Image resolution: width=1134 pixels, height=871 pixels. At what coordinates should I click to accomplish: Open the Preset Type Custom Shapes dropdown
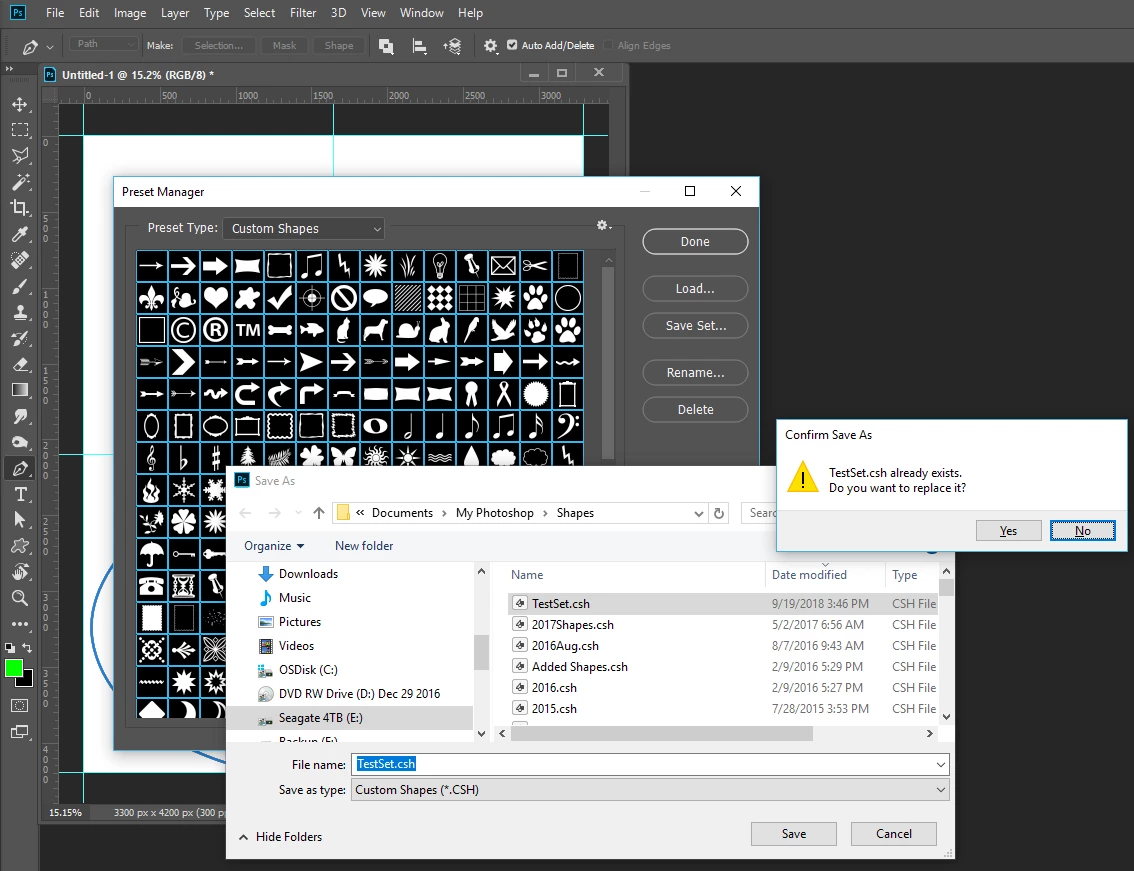click(x=304, y=229)
